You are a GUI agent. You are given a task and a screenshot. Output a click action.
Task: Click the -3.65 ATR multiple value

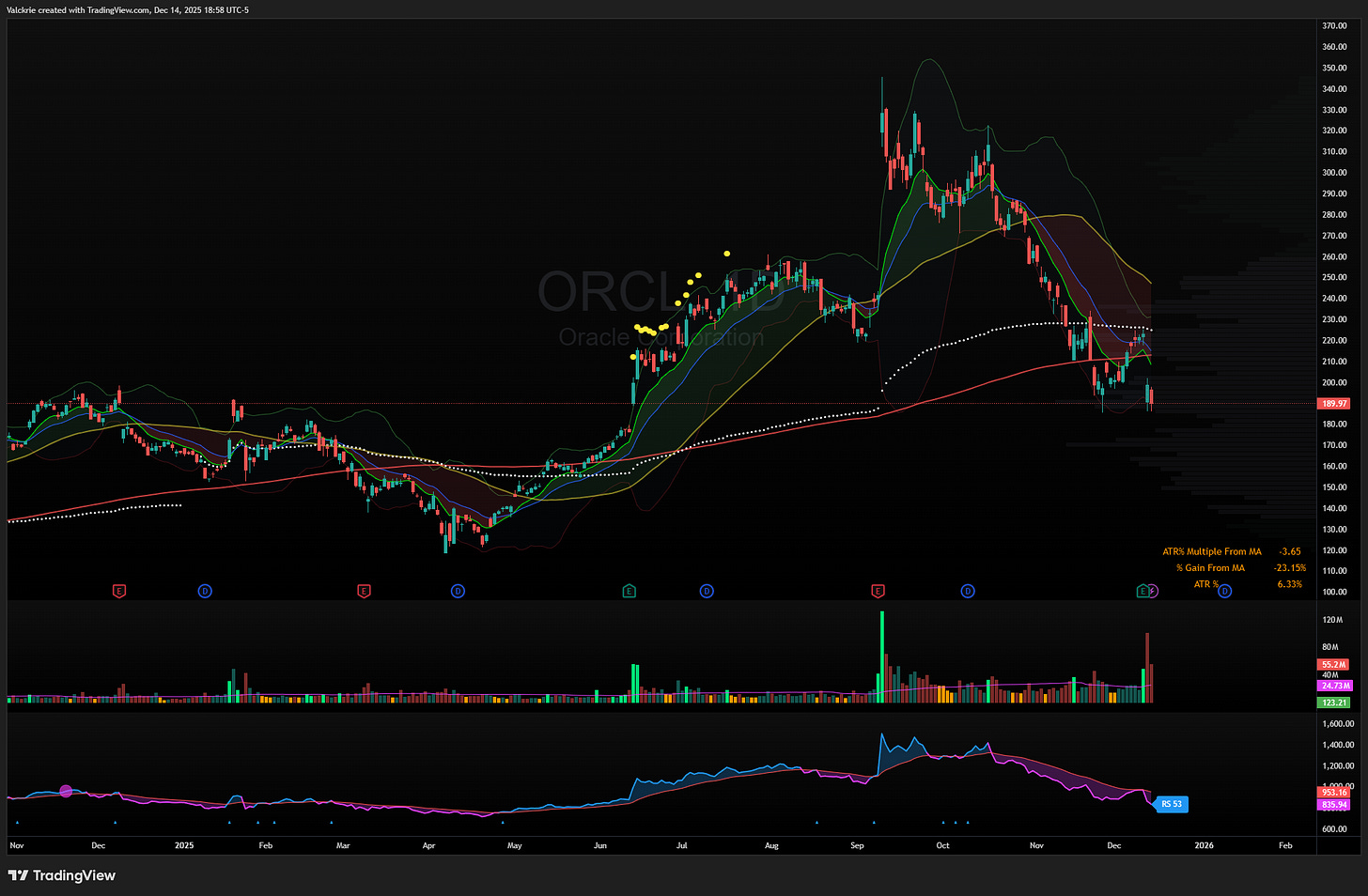pyautogui.click(x=1290, y=551)
